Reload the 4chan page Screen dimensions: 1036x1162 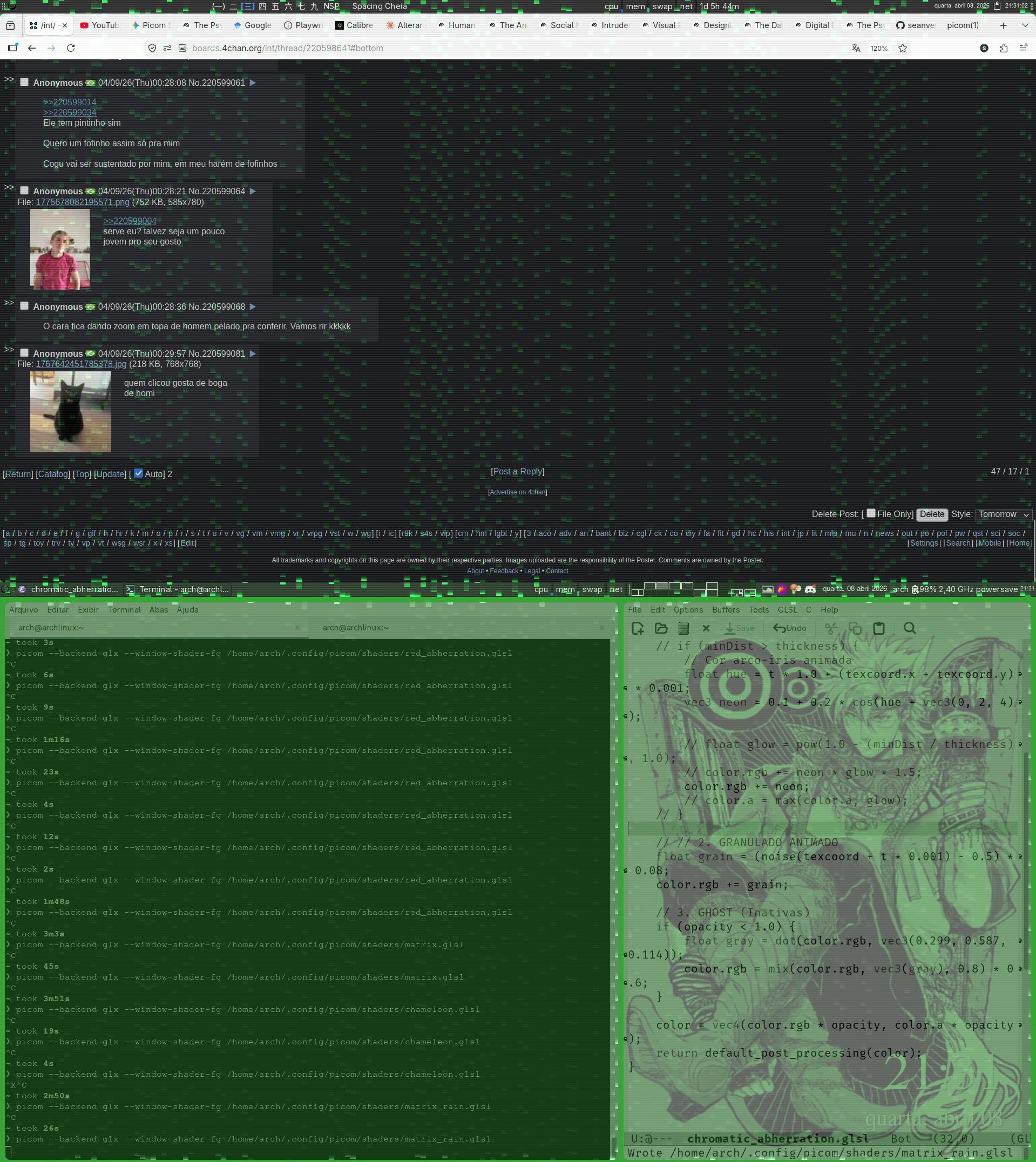point(71,49)
